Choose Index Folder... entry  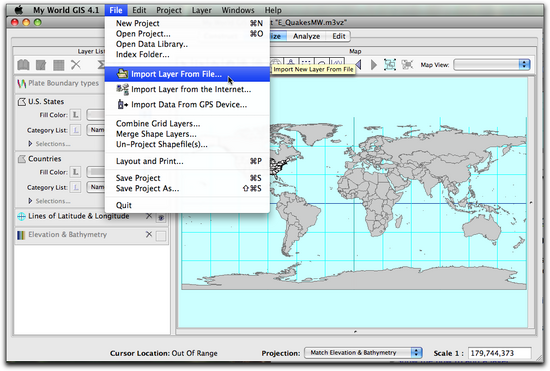tap(188, 54)
